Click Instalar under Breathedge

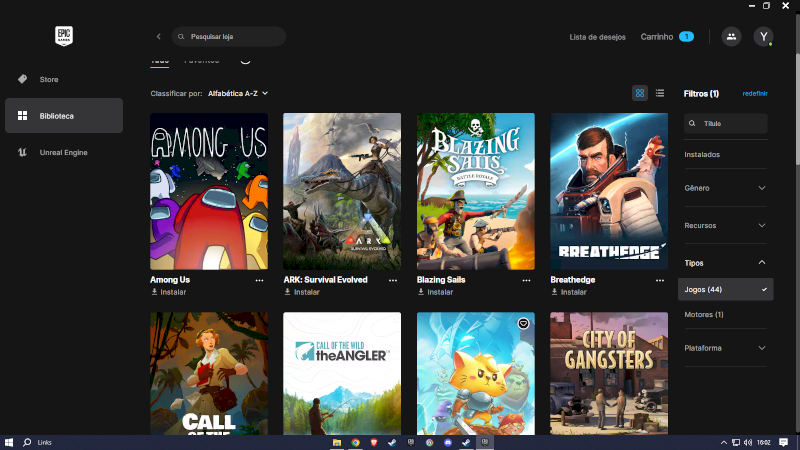(x=569, y=292)
